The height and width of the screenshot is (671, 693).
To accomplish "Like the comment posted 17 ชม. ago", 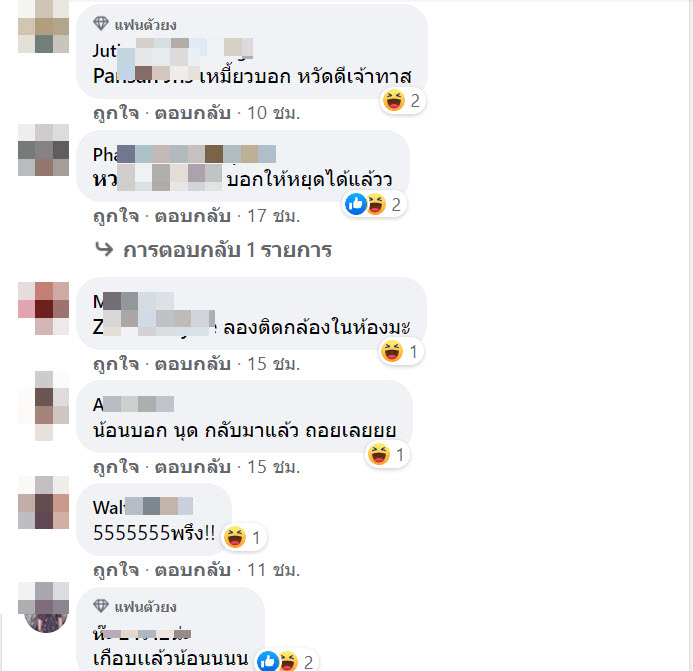I will click(116, 216).
